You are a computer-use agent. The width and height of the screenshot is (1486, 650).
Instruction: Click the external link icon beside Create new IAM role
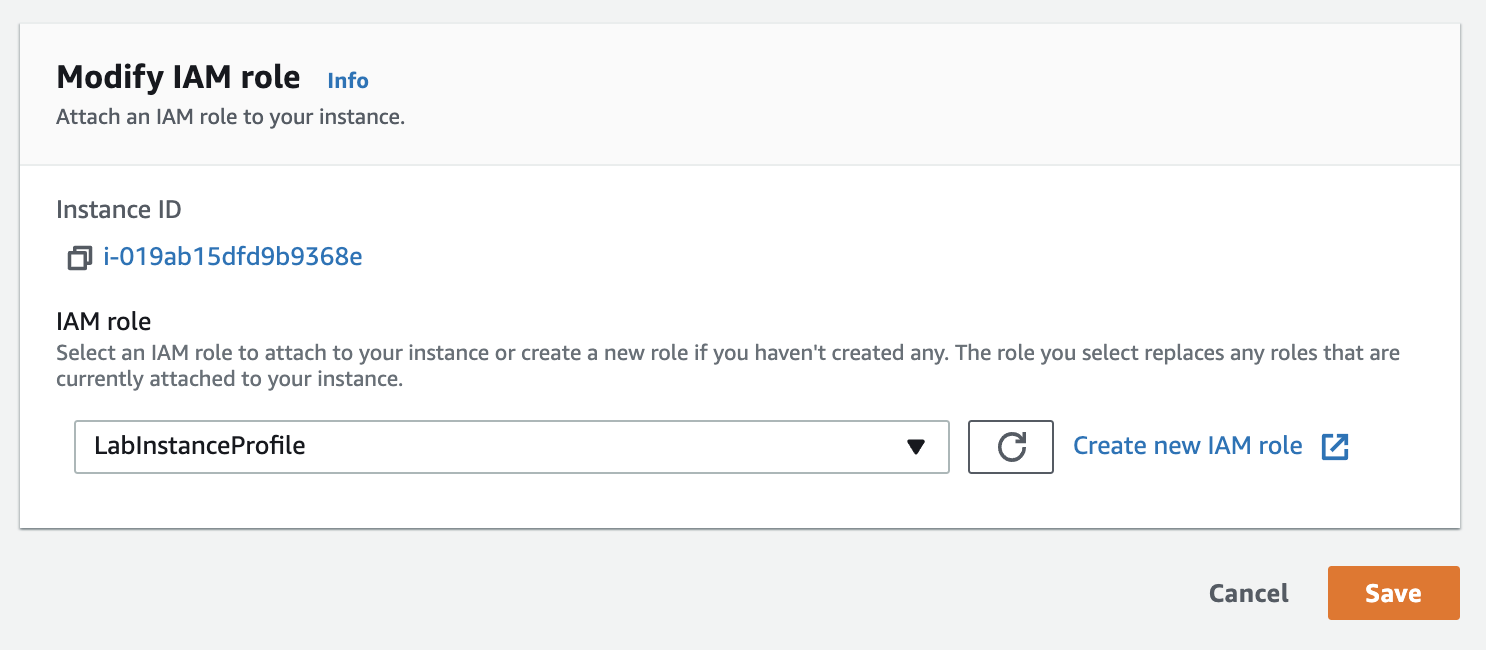click(1335, 446)
